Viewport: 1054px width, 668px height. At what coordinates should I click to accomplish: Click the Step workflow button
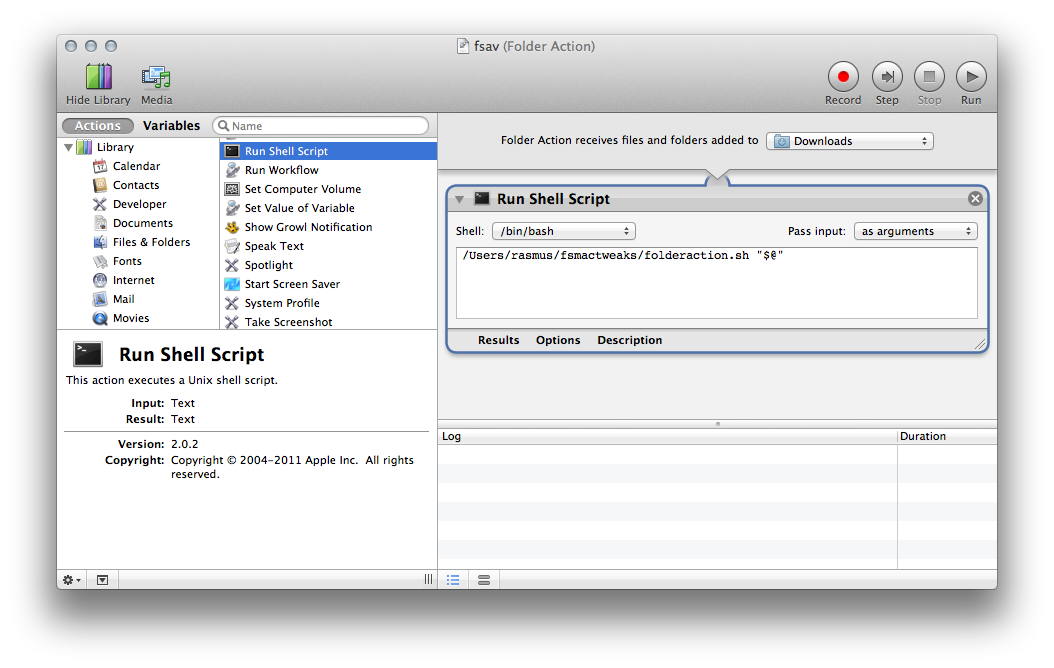click(x=887, y=77)
